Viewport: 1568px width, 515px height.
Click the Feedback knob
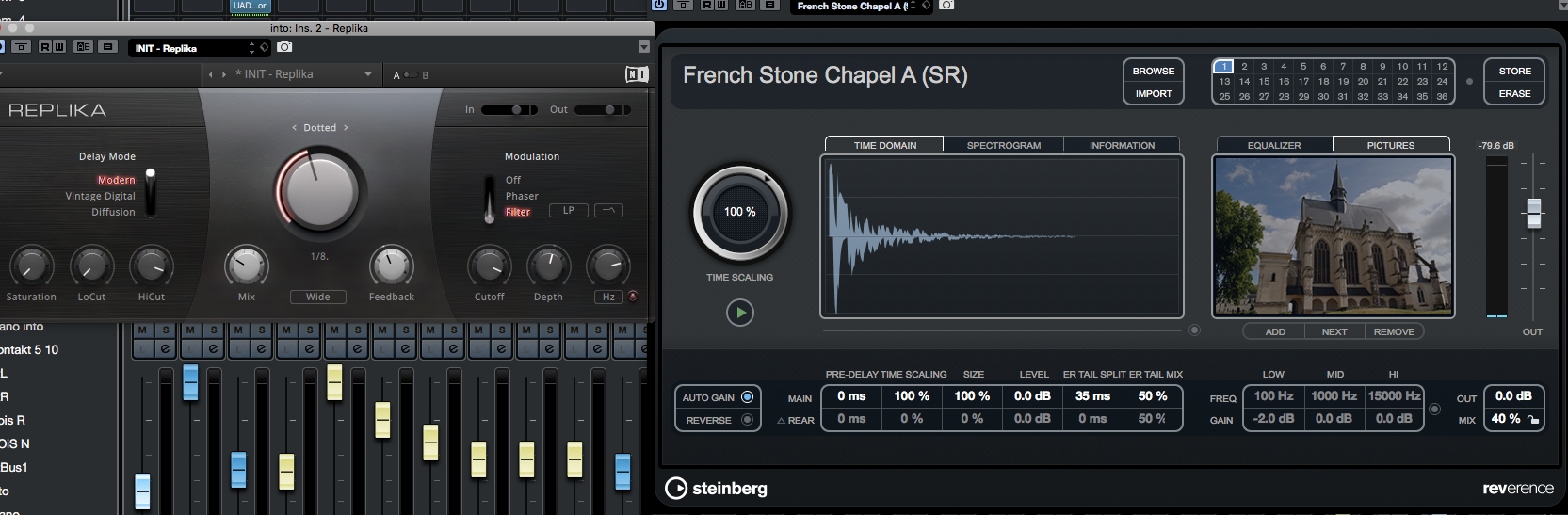coord(392,267)
